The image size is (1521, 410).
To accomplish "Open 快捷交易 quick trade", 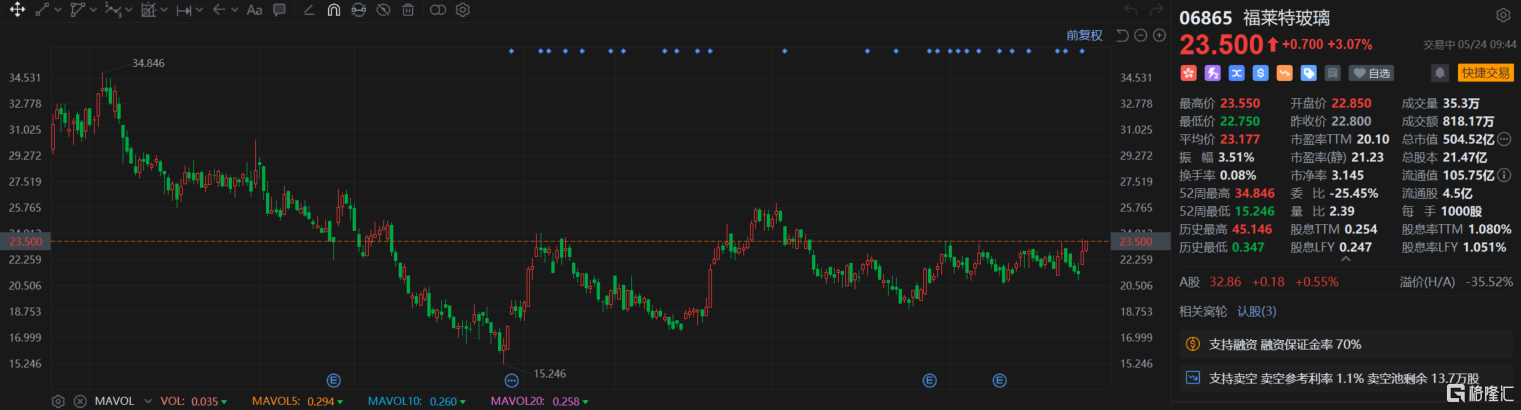I will click(1486, 73).
